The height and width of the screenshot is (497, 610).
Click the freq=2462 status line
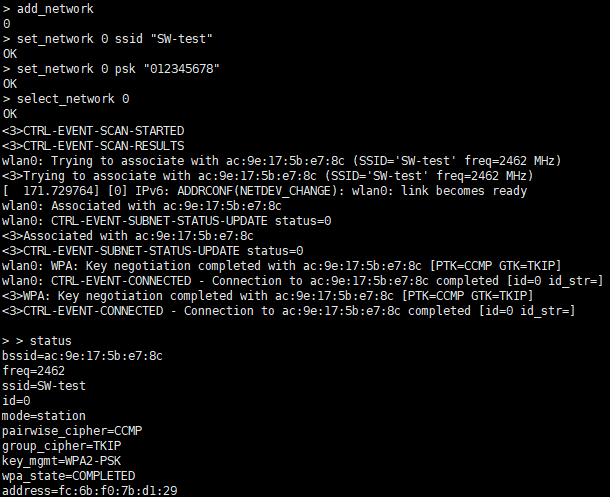click(x=33, y=371)
